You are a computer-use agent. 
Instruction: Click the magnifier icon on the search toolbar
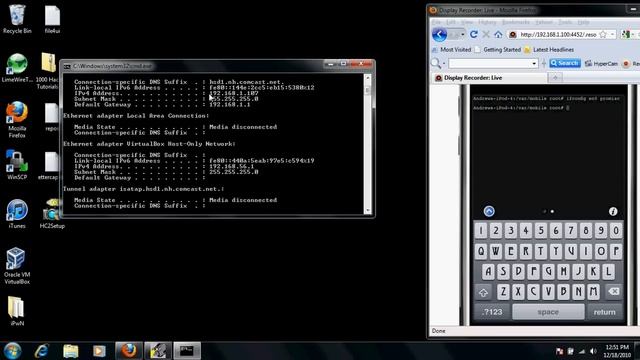(436, 63)
